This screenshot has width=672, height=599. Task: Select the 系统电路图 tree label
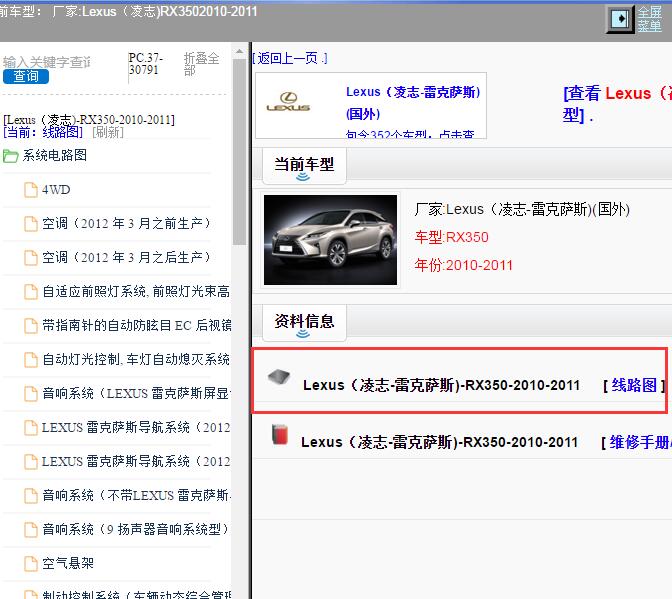(54, 155)
